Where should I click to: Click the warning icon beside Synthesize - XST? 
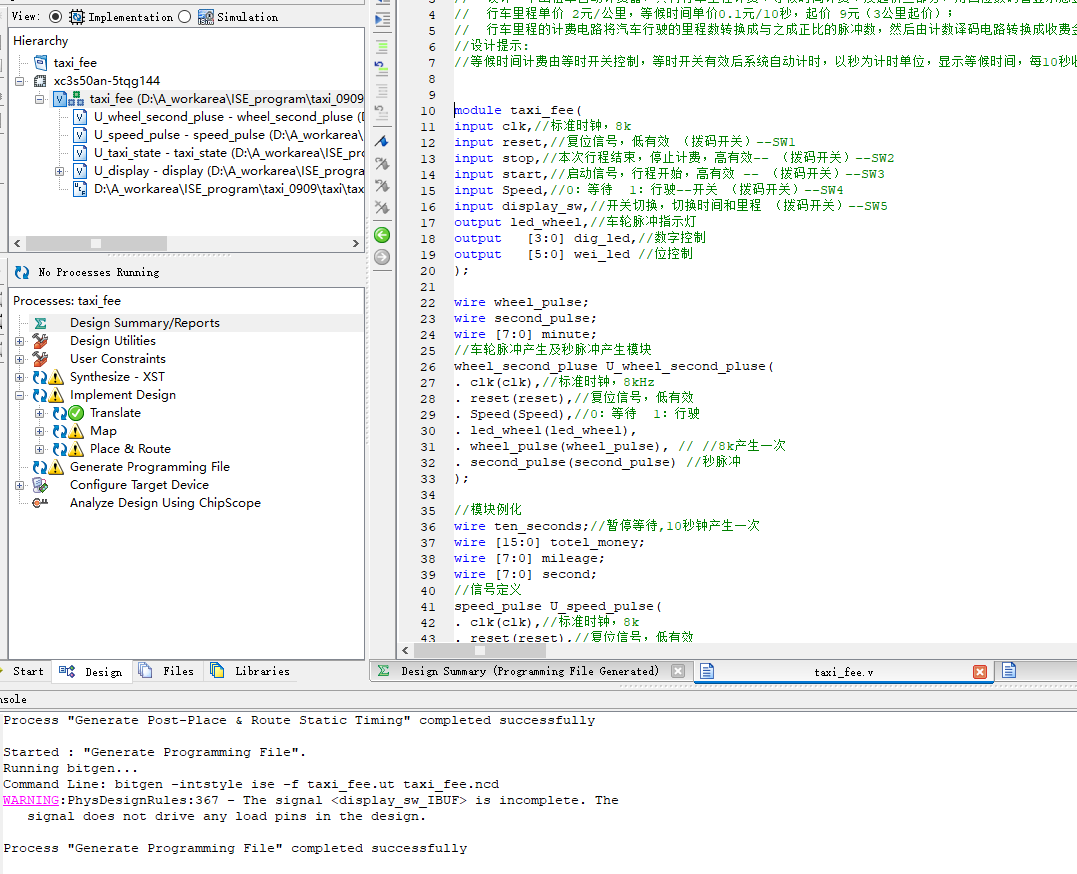[x=57, y=377]
